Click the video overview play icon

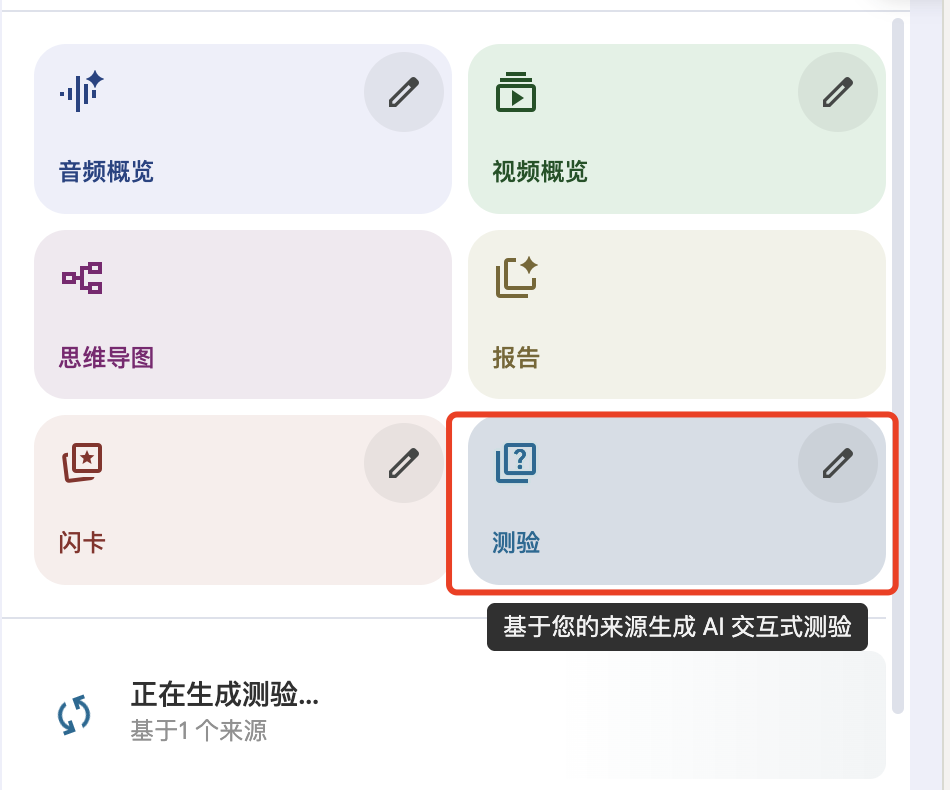(x=516, y=92)
